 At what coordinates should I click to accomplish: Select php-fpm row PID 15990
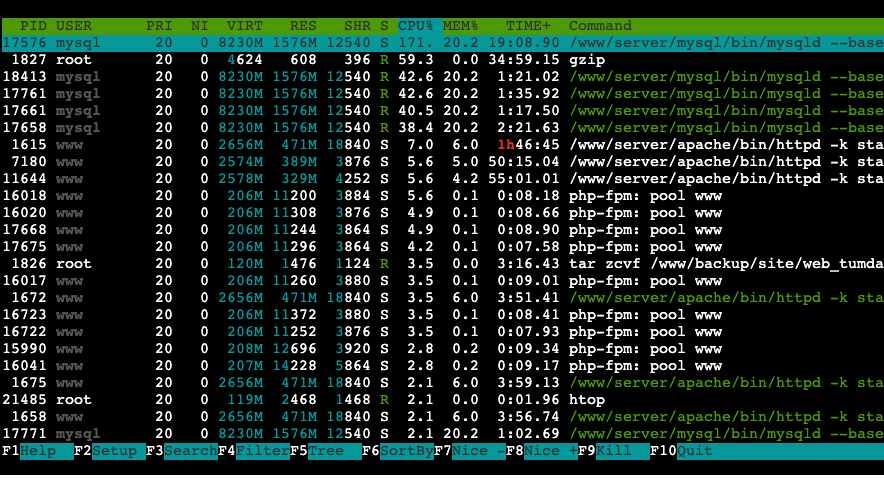point(443,349)
